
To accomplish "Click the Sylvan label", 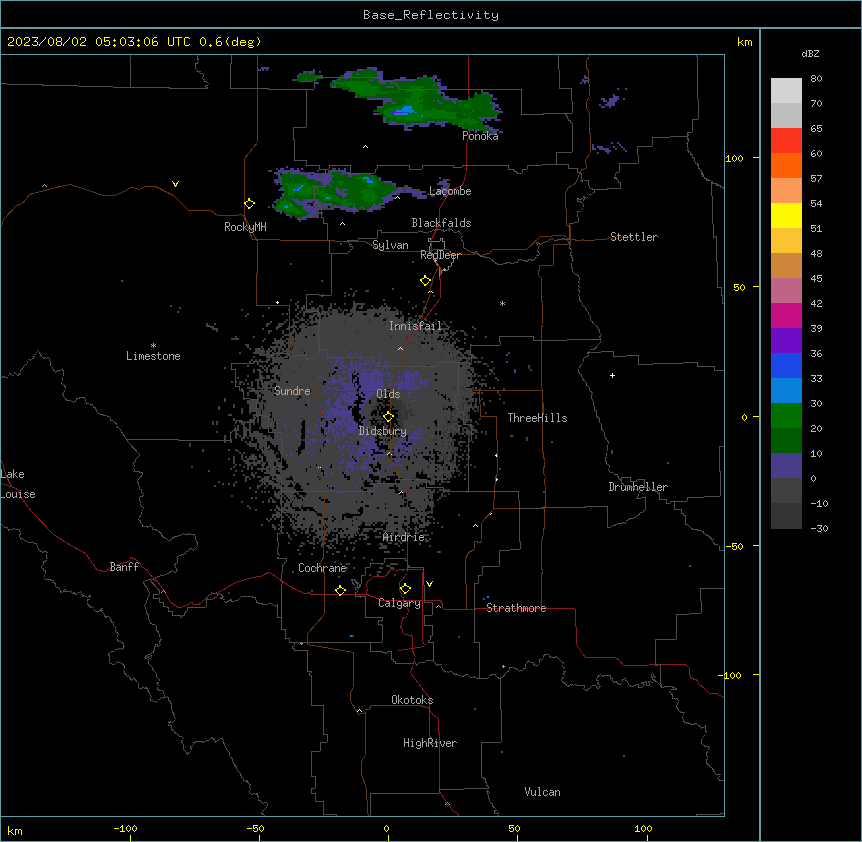I will click(x=390, y=245).
